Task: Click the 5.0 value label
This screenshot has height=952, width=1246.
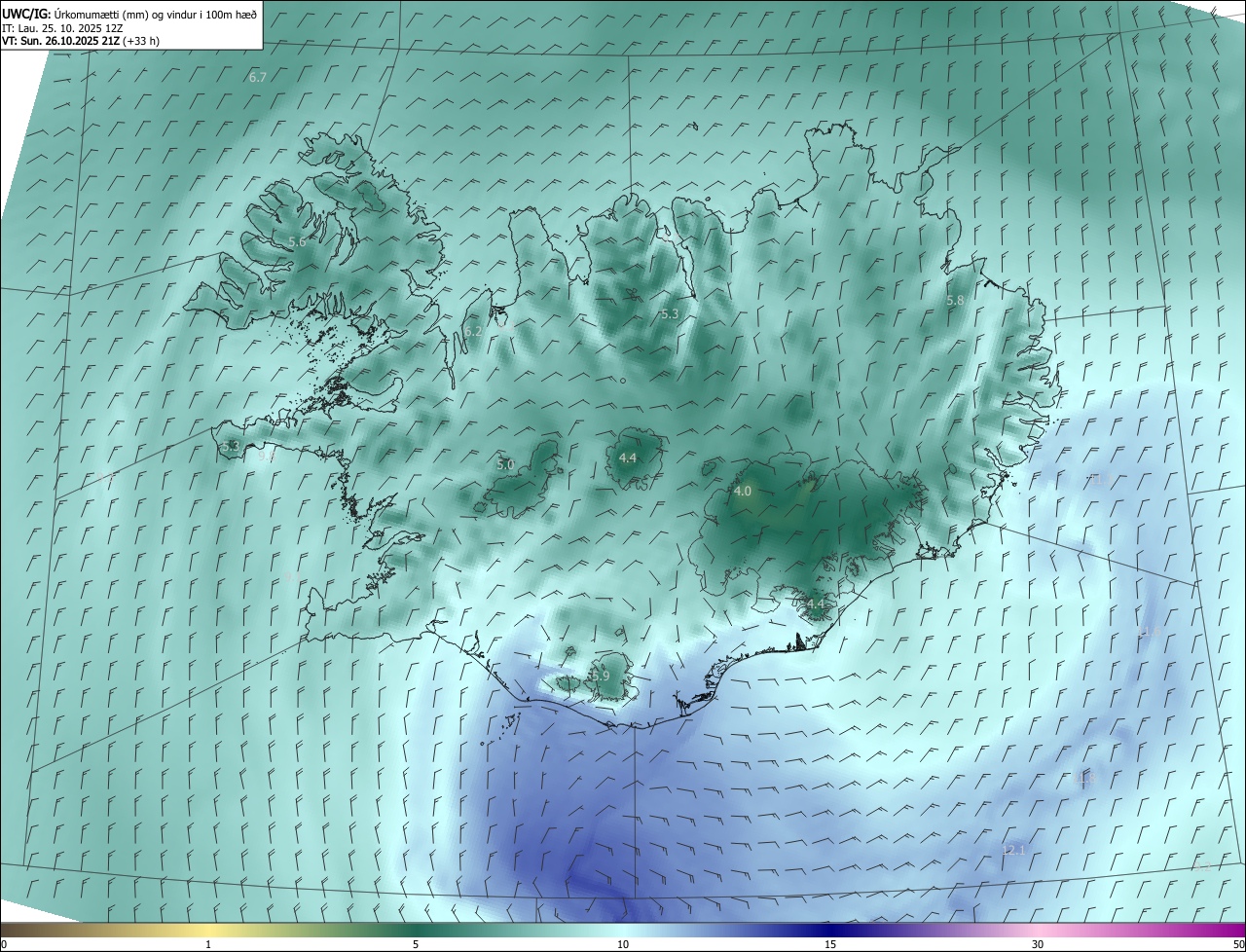Action: [505, 464]
